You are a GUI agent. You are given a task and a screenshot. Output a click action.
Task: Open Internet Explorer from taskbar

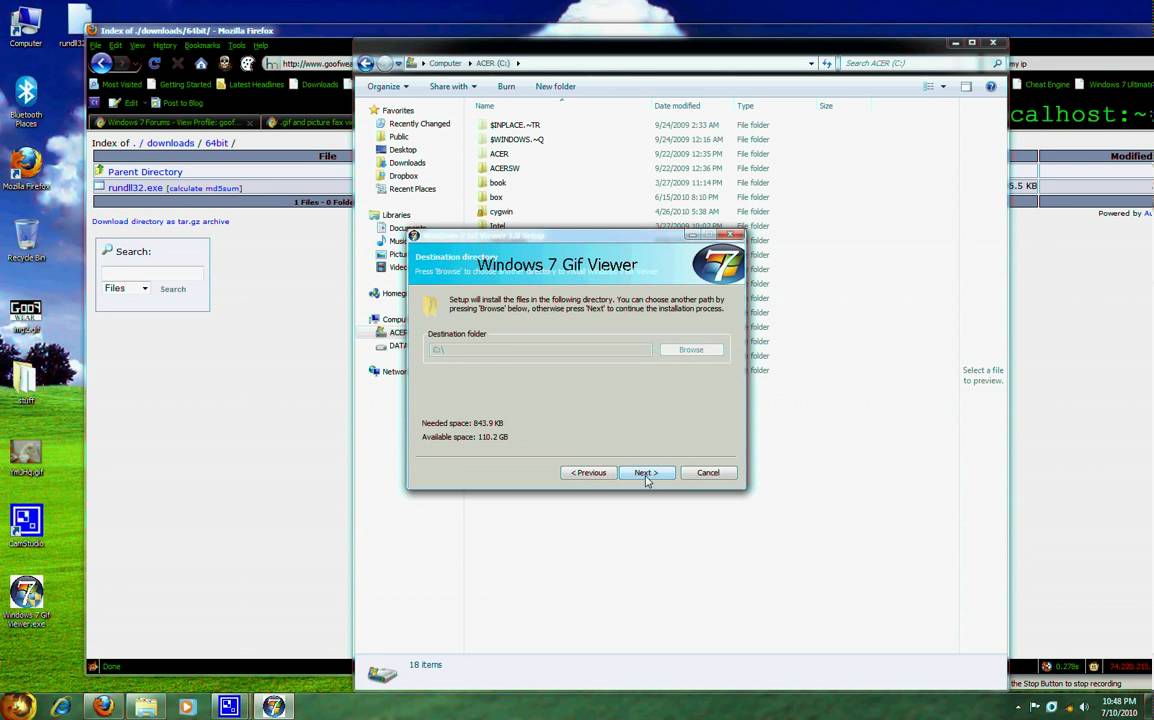(x=61, y=707)
